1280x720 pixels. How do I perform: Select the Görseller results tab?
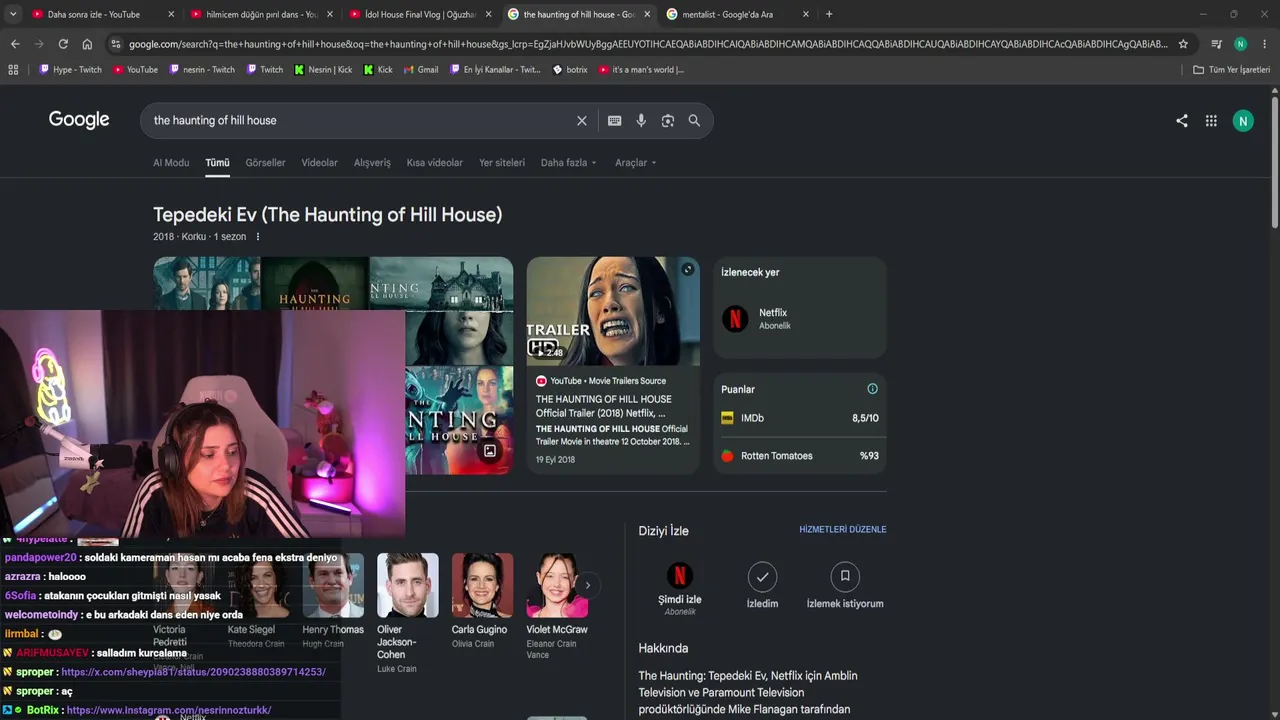[265, 163]
